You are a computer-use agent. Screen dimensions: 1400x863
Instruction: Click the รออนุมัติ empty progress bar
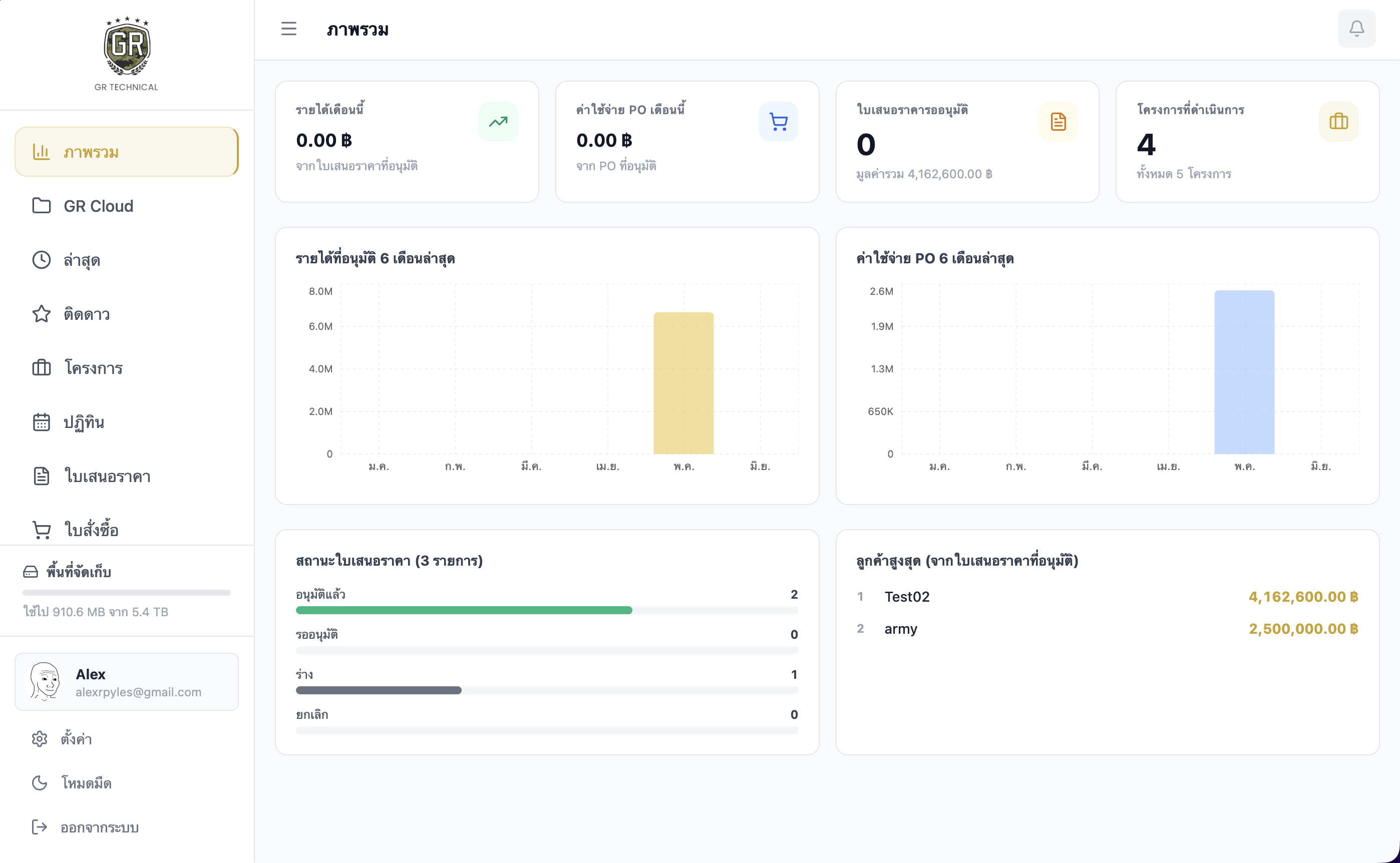[547, 650]
